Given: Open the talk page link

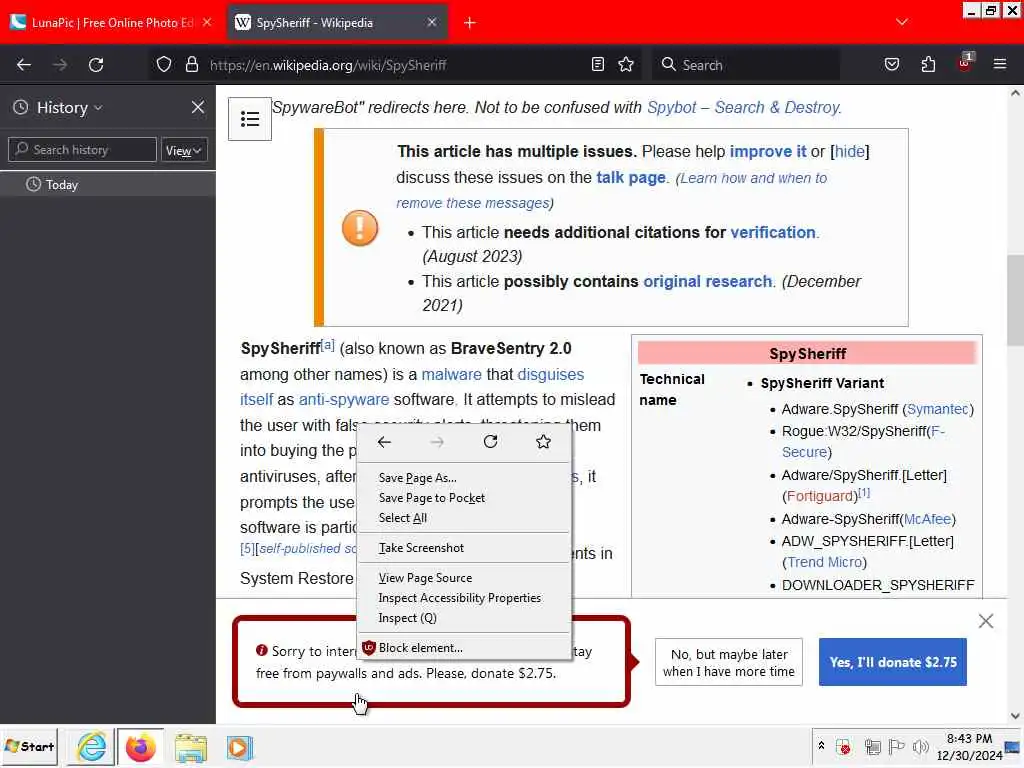Looking at the screenshot, I should point(631,178).
